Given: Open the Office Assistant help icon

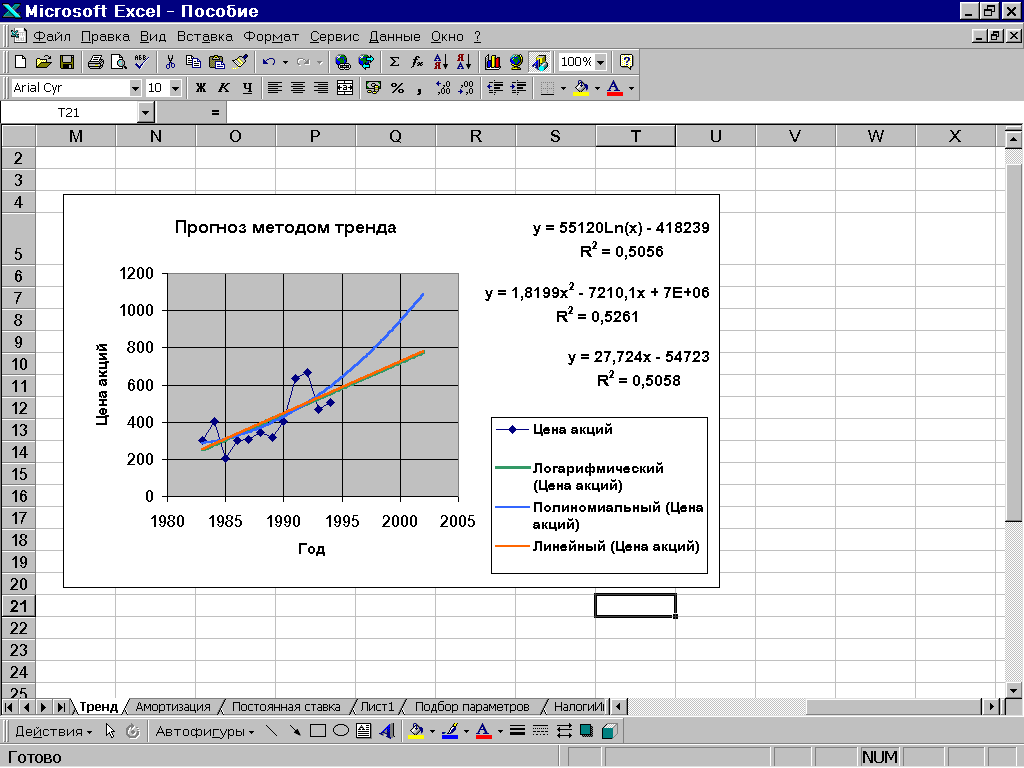Looking at the screenshot, I should (626, 62).
